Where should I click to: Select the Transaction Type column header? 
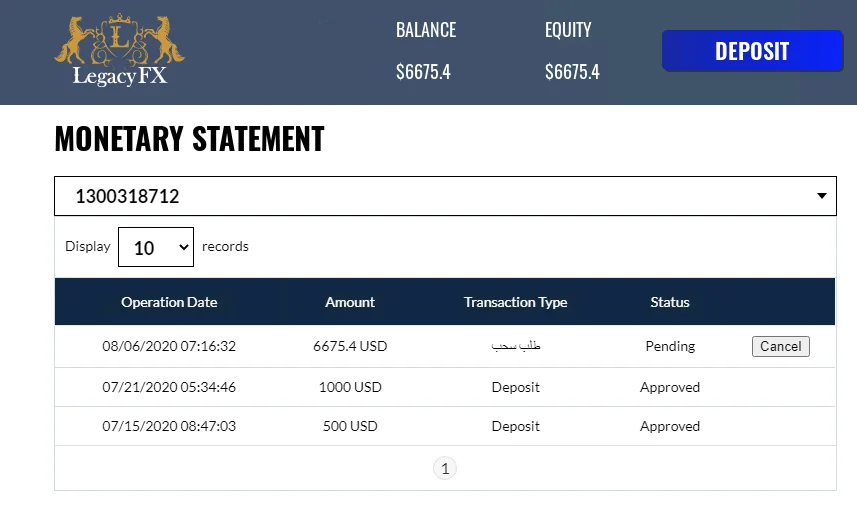(x=515, y=302)
